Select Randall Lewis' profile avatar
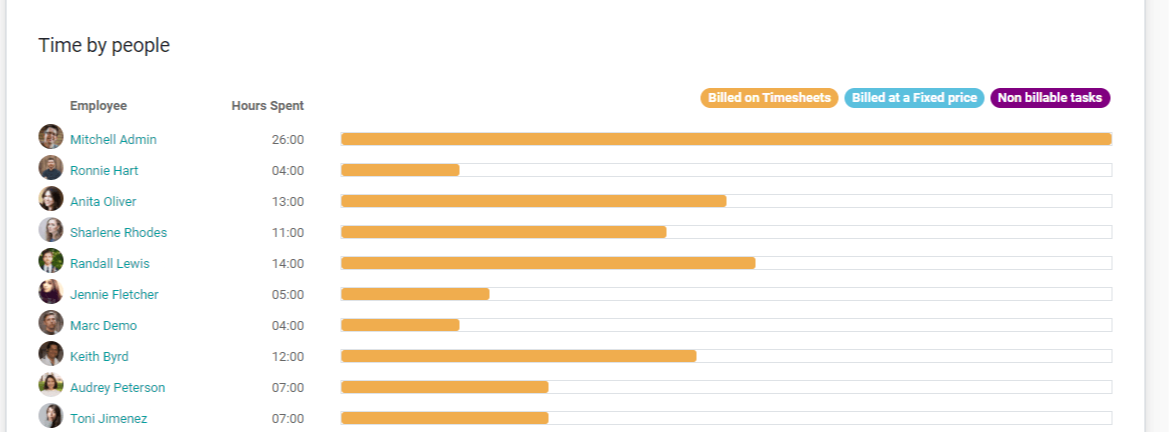The width and height of the screenshot is (1169, 432). click(51, 260)
